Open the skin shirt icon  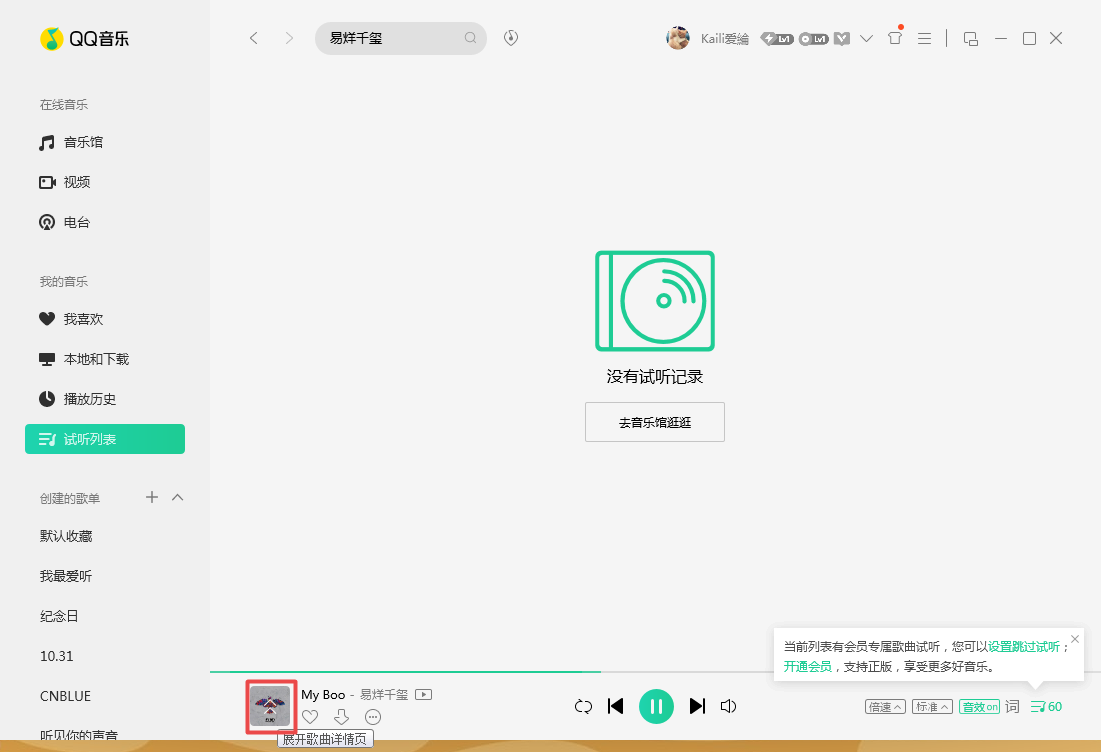895,38
